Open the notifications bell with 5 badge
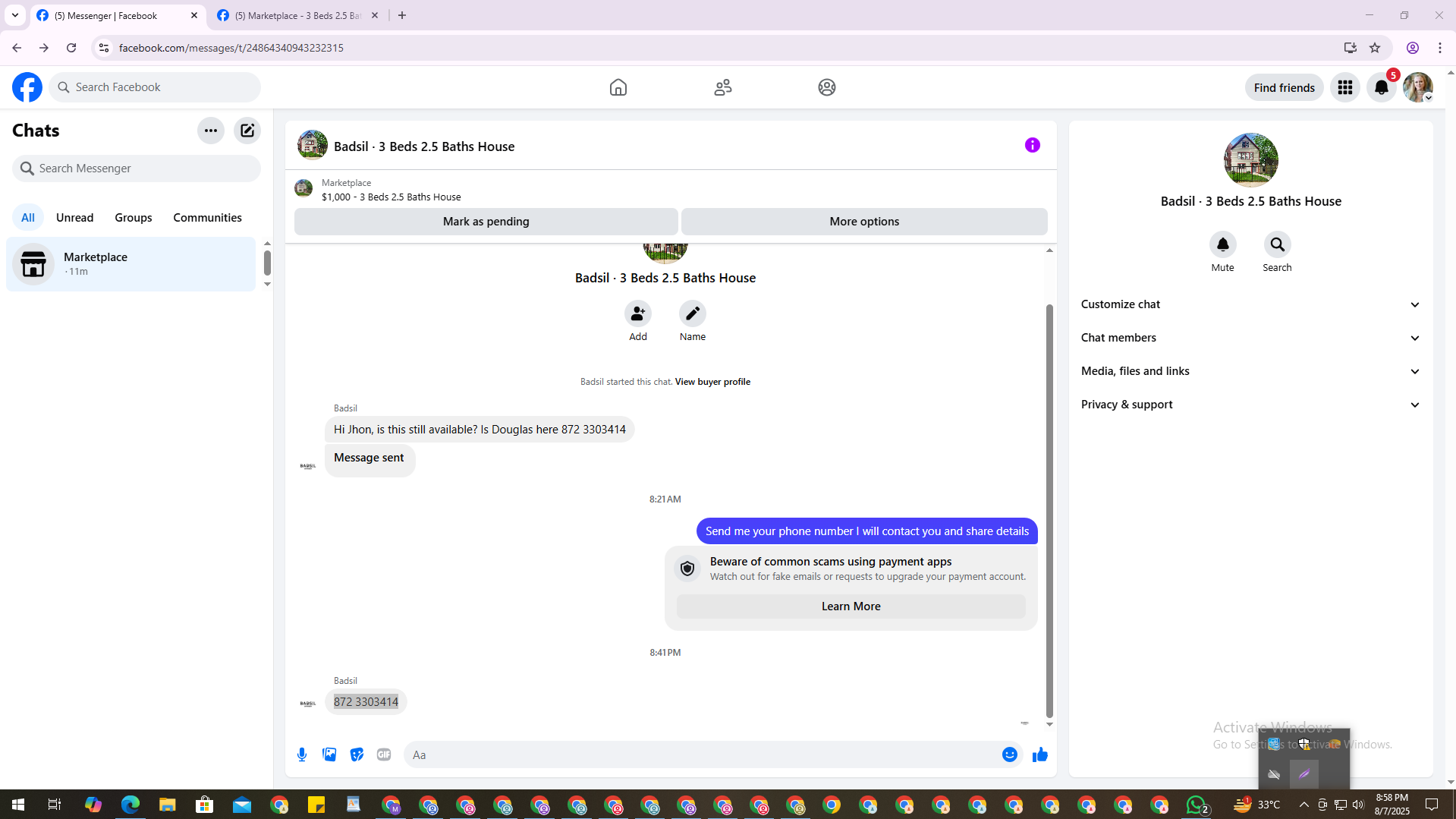This screenshot has width=1456, height=819. tap(1382, 87)
